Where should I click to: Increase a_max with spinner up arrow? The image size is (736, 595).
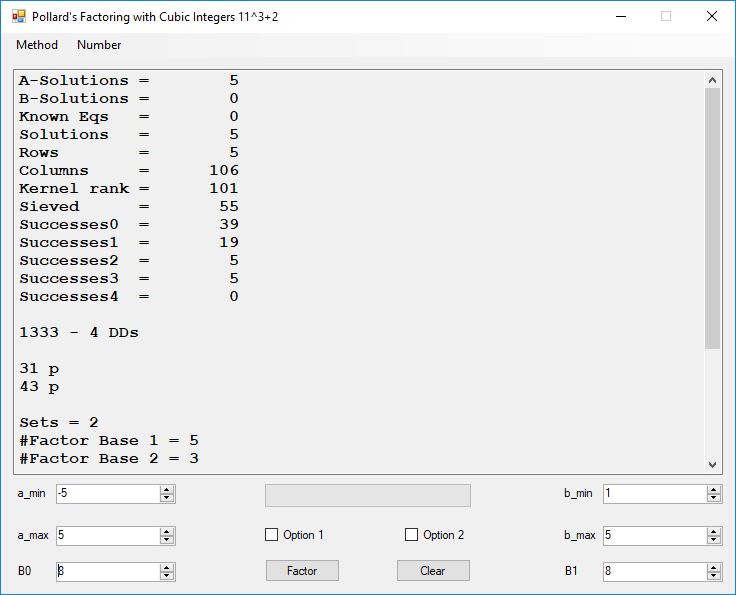[x=167, y=531]
